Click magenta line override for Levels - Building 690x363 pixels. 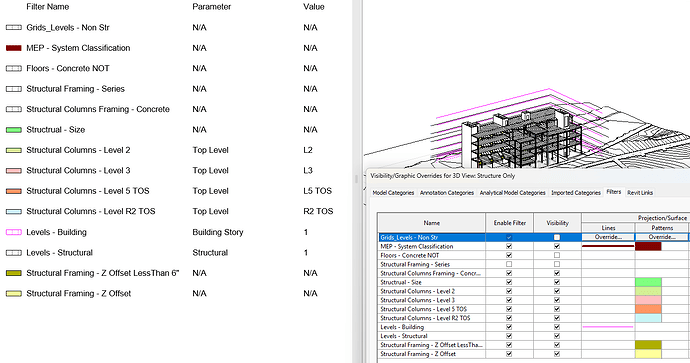(x=608, y=327)
